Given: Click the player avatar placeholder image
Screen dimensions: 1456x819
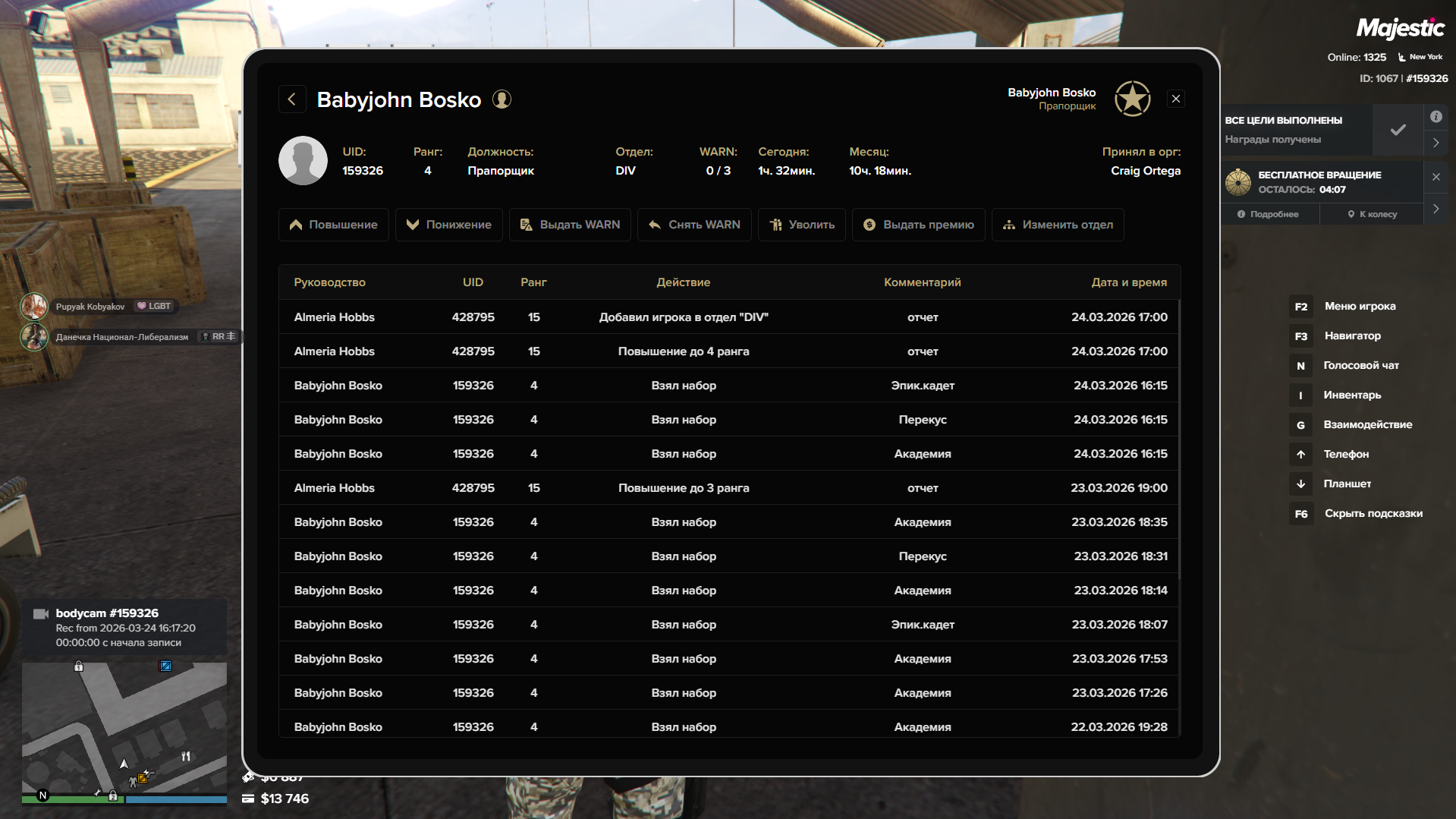Looking at the screenshot, I should coord(303,161).
